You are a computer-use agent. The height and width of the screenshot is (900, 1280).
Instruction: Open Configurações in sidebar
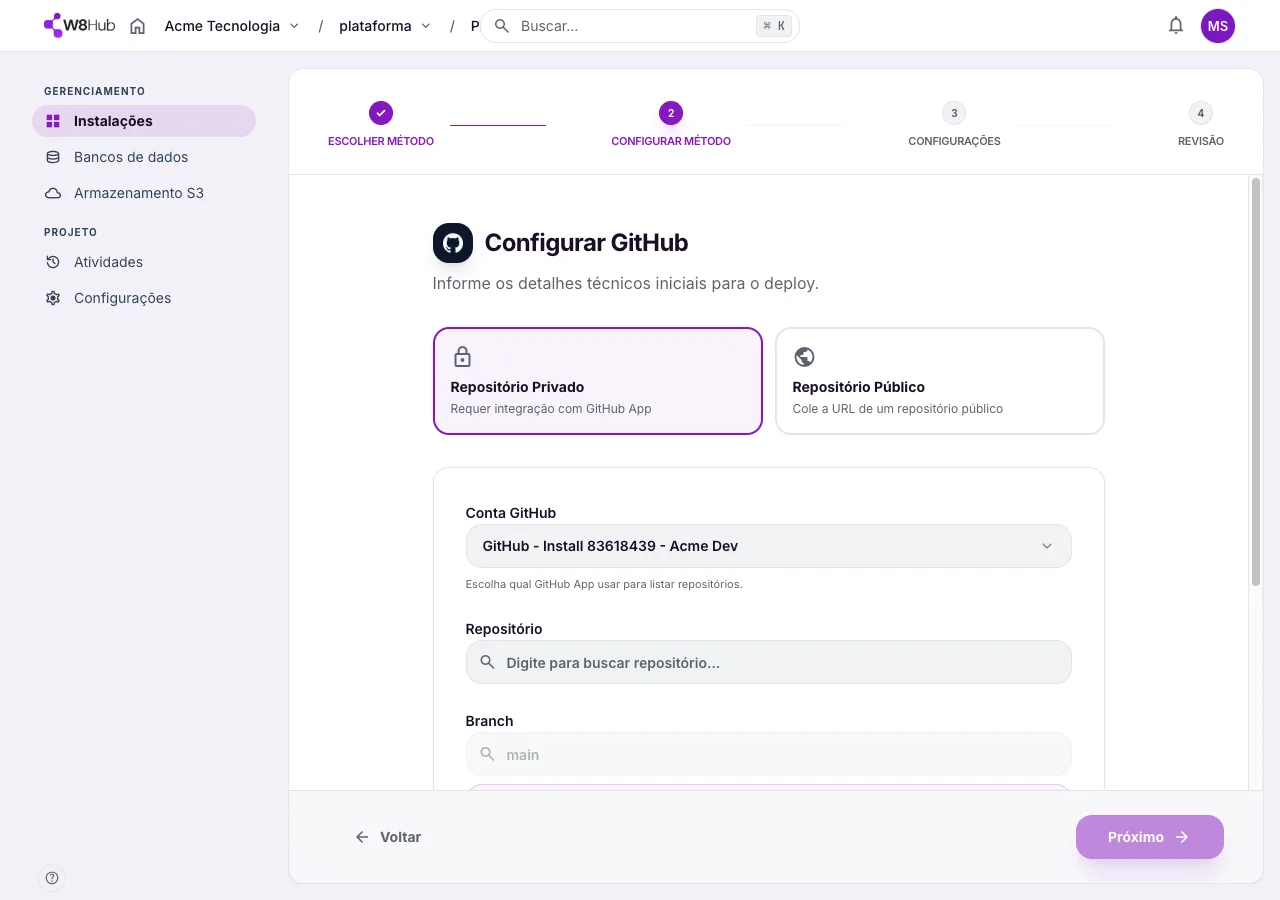coord(144,298)
